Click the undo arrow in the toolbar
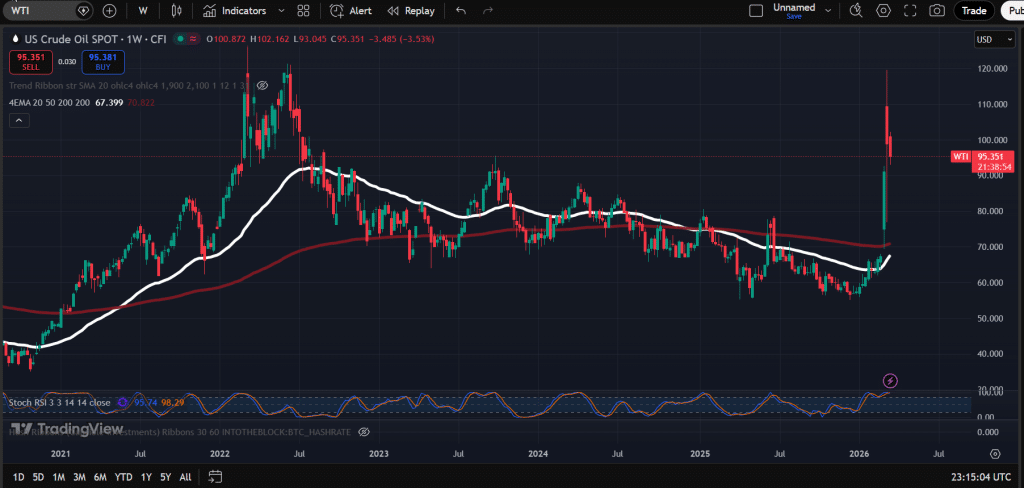The image size is (1024, 488). pyautogui.click(x=460, y=11)
